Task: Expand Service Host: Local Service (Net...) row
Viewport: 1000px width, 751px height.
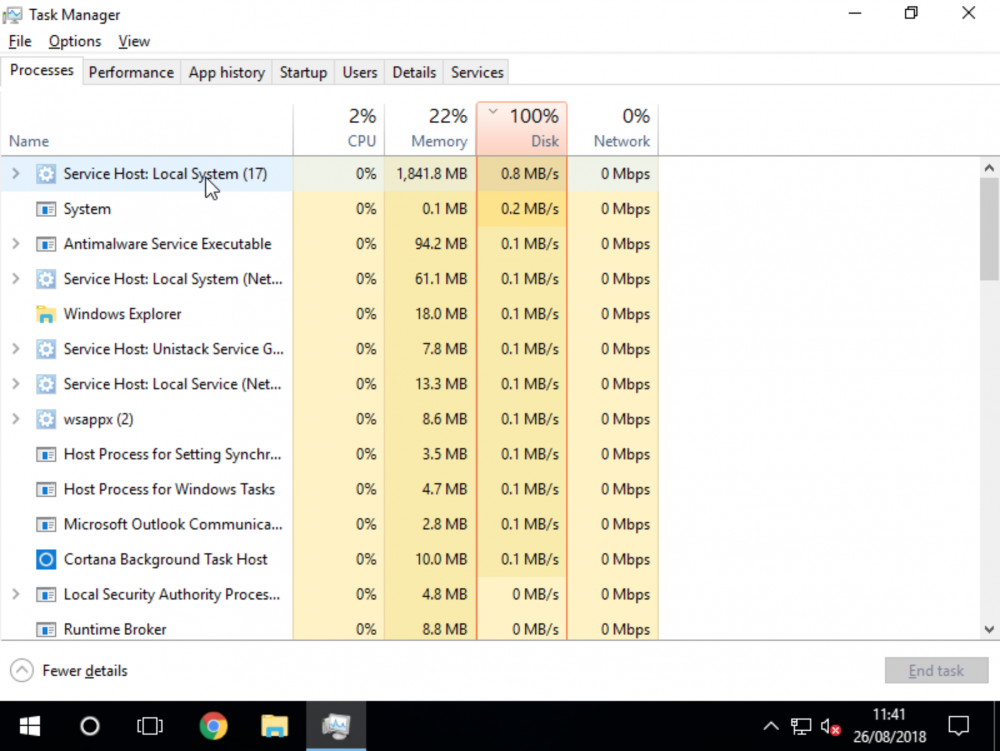Action: tap(16, 384)
